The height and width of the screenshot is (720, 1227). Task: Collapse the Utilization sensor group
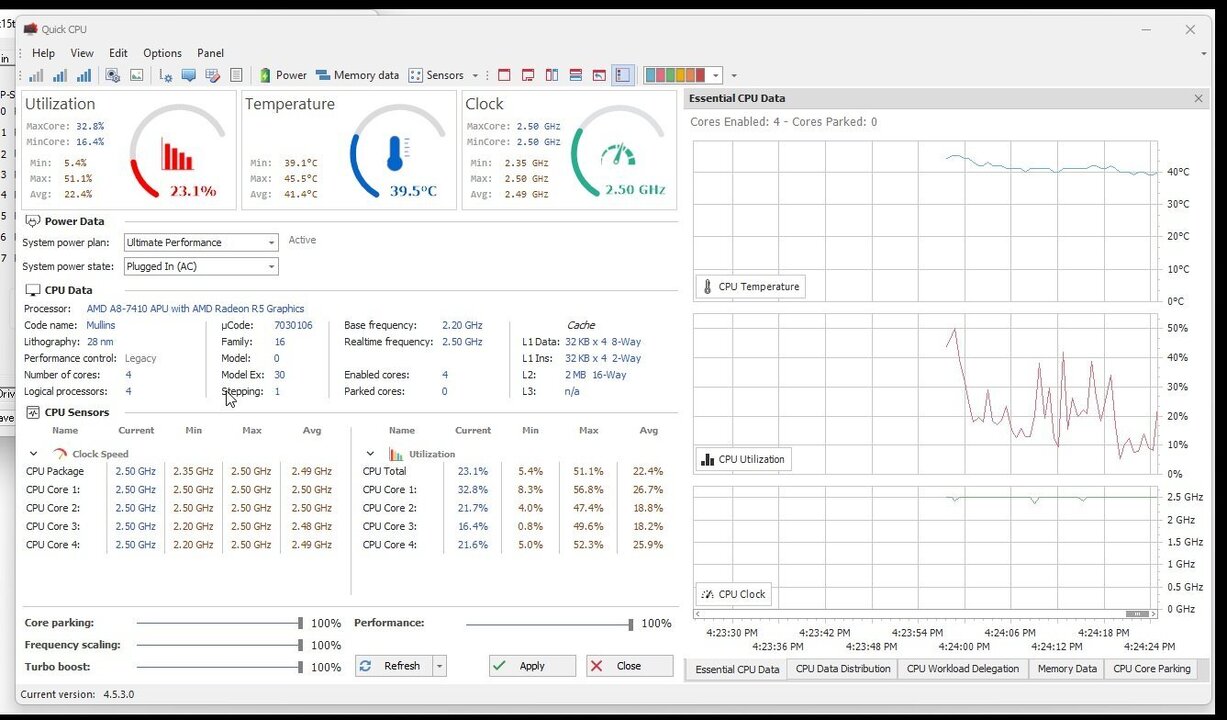[x=370, y=454]
